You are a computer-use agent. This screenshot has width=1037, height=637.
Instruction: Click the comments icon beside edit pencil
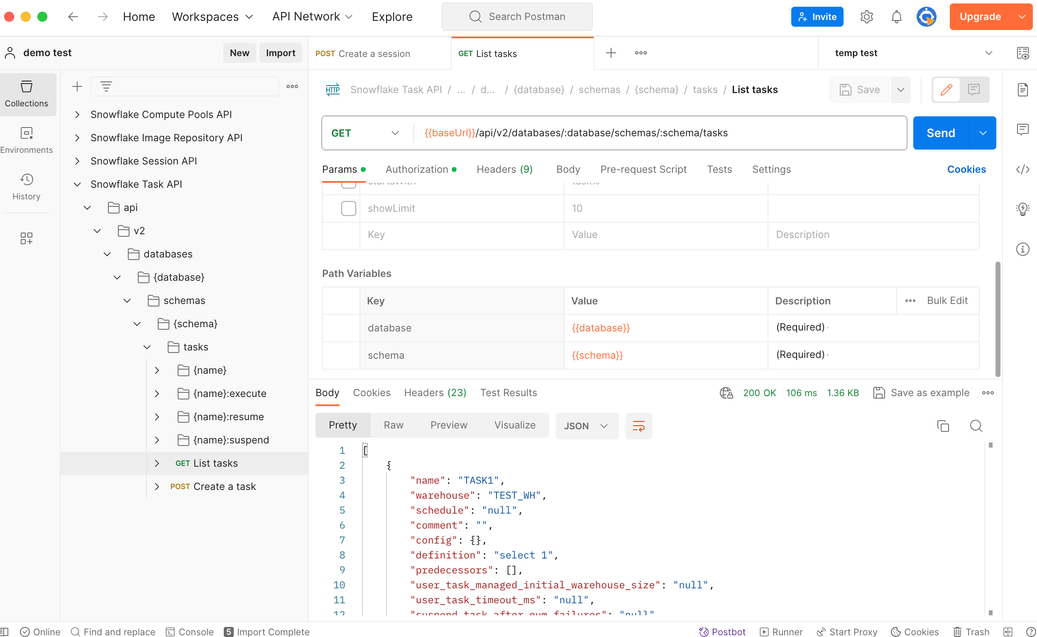tap(973, 90)
